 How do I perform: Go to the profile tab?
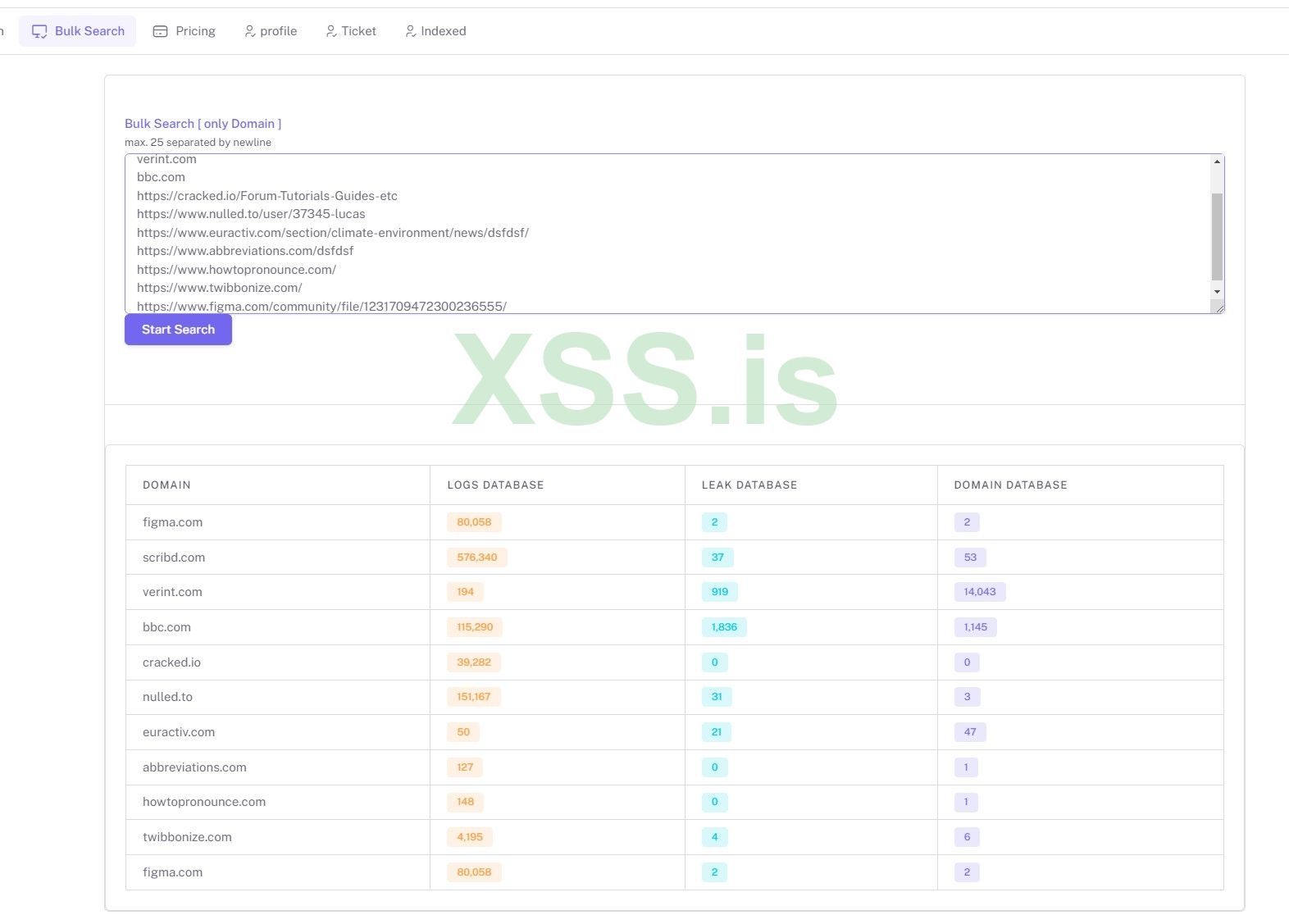(271, 31)
